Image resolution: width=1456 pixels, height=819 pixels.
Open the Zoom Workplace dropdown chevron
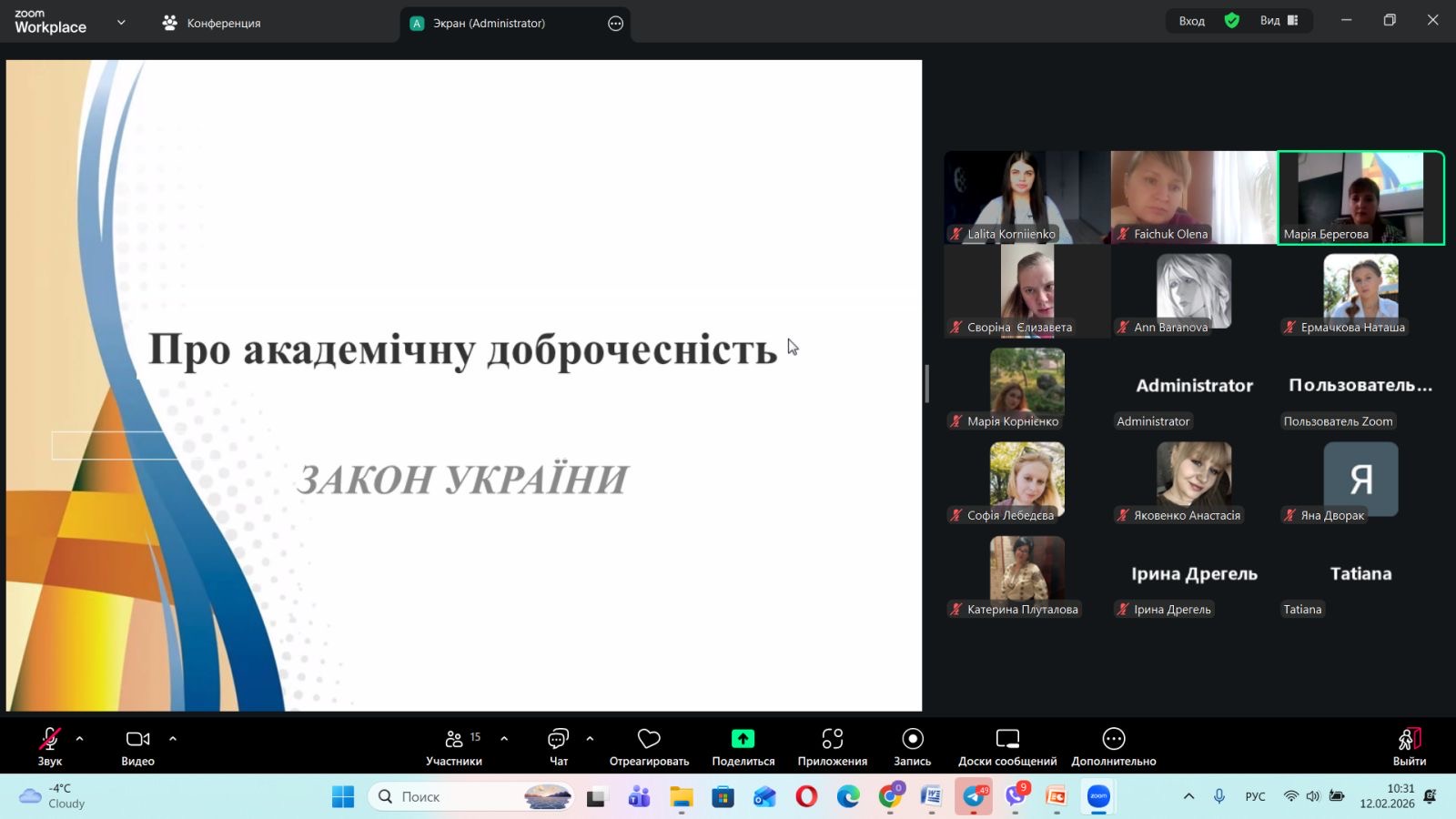click(x=121, y=23)
